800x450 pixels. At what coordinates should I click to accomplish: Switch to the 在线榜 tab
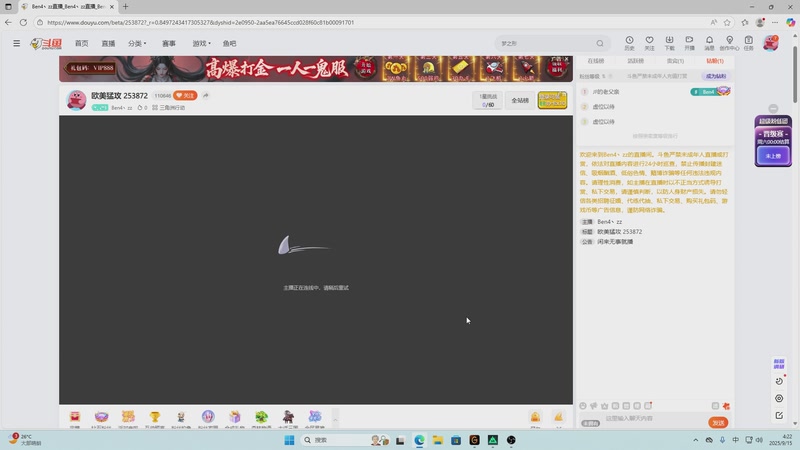click(595, 61)
